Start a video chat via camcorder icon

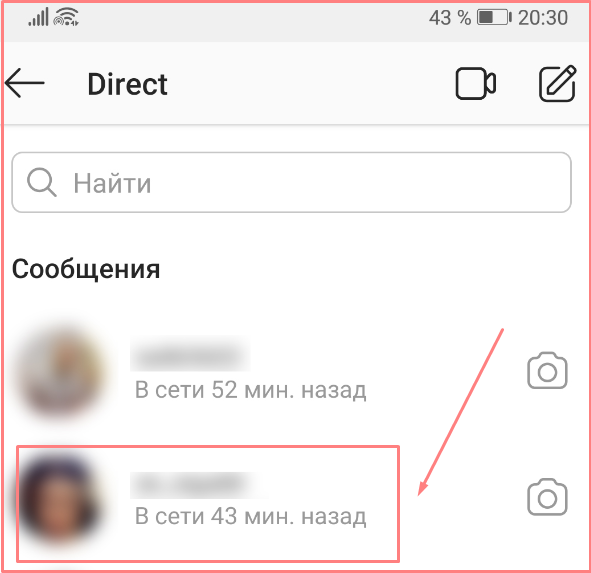point(476,83)
